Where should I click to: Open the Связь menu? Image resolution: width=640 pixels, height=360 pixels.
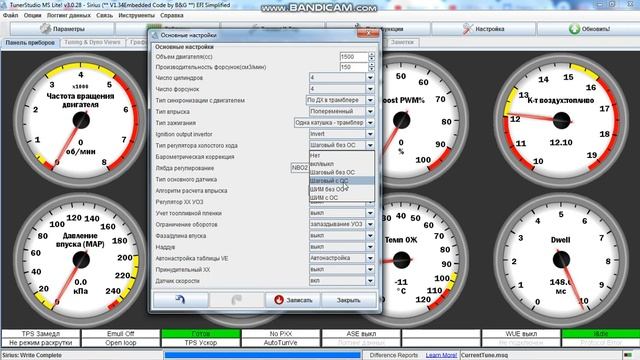pyautogui.click(x=104, y=16)
